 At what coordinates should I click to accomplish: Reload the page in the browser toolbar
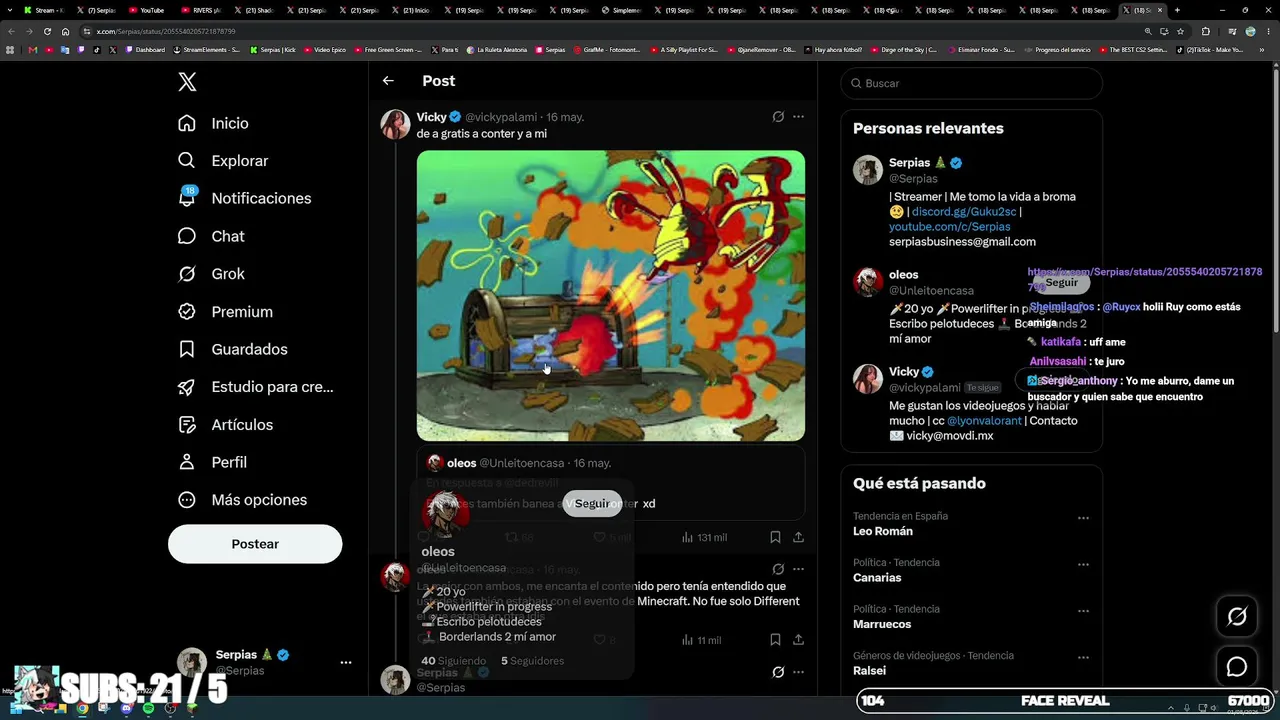tap(46, 31)
